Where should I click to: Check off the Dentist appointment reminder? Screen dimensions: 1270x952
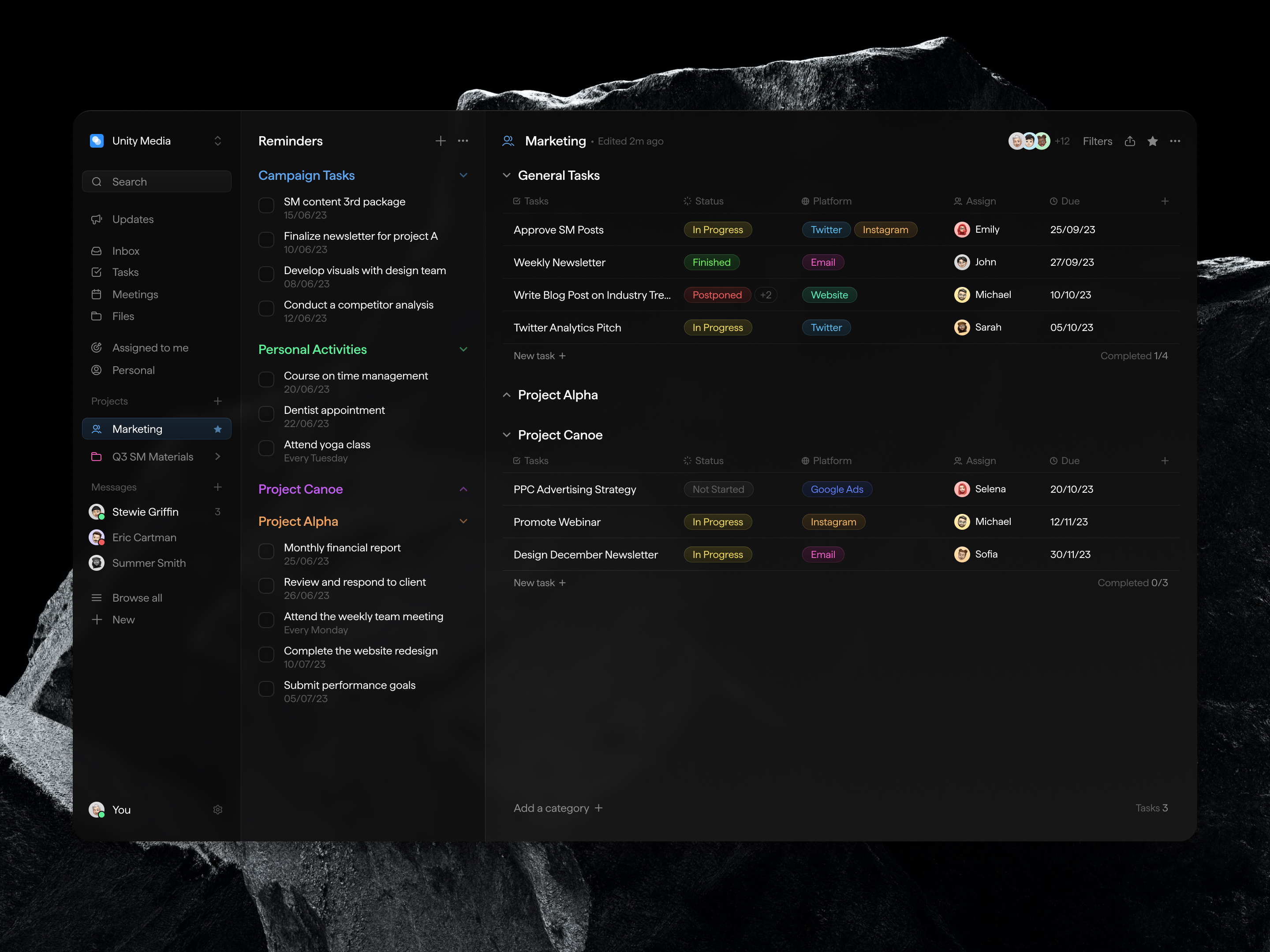(266, 414)
